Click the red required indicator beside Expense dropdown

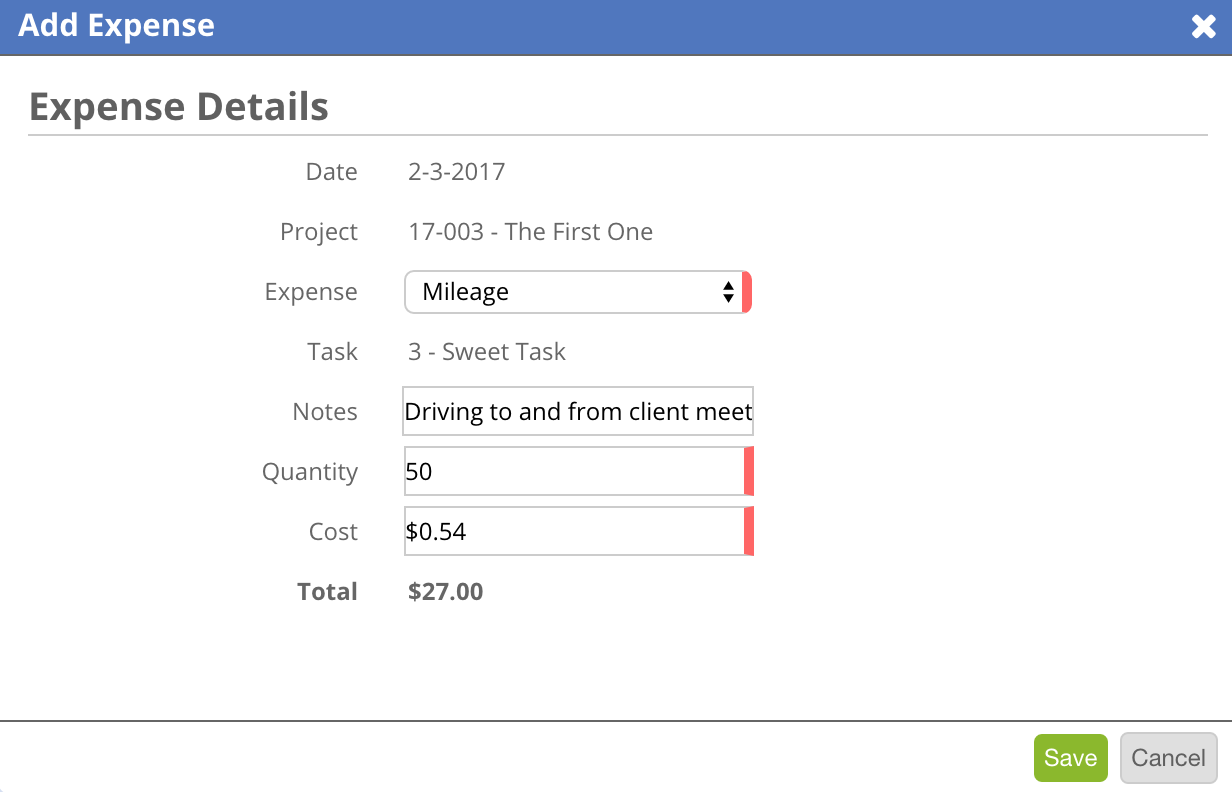[748, 291]
